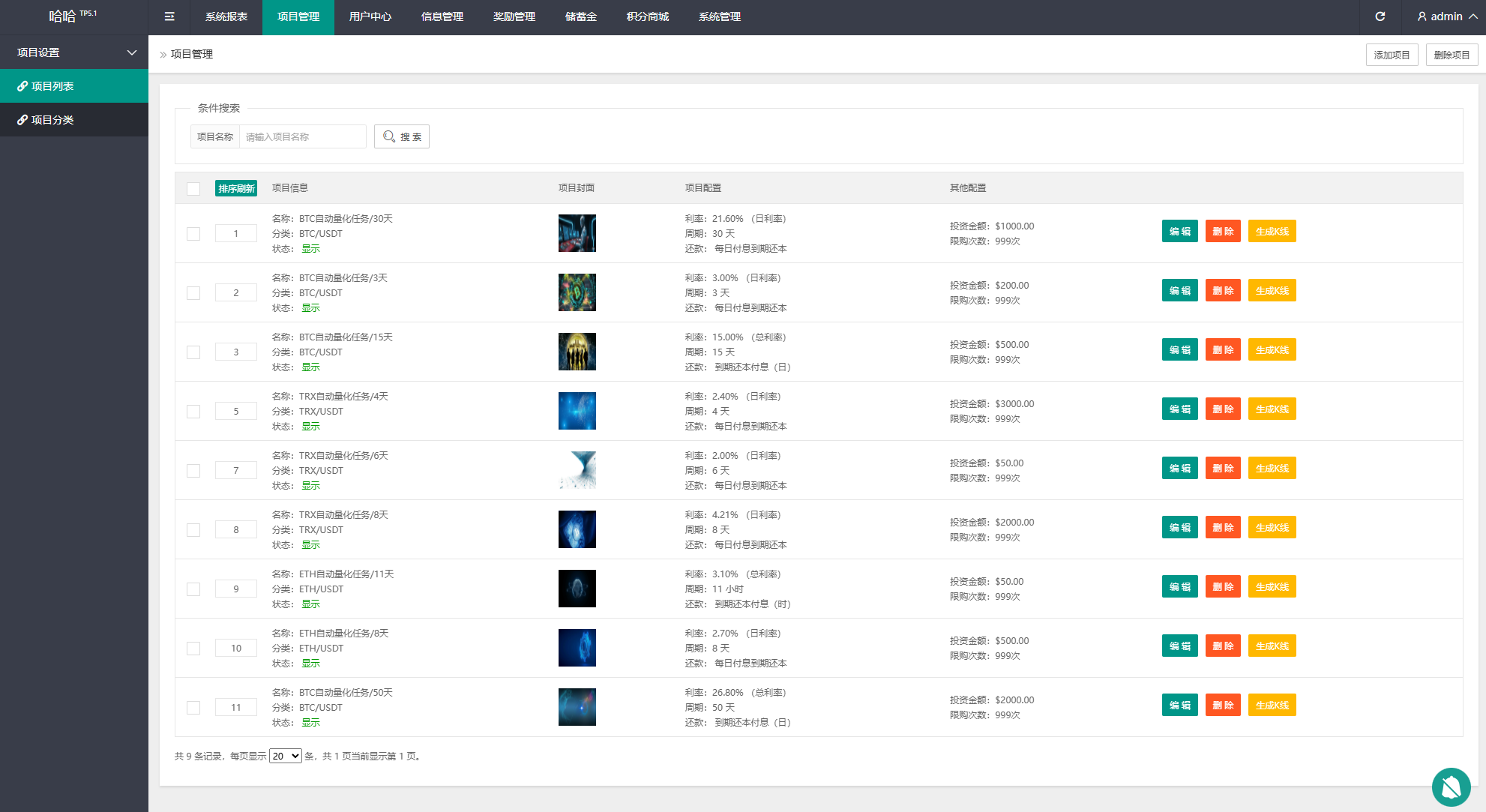Select checkbox for ETH自动量化任务/11天 row
This screenshot has width=1486, height=812.
coord(193,589)
